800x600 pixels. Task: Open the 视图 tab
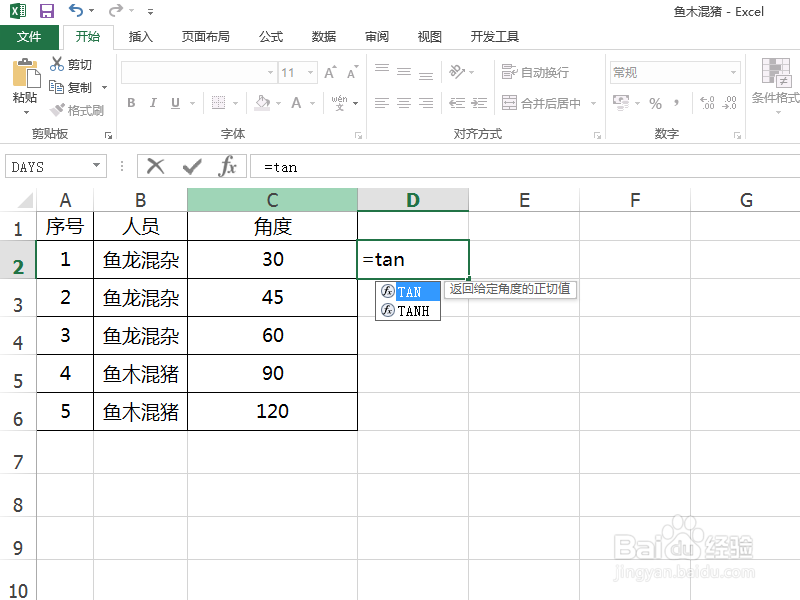[x=430, y=37]
